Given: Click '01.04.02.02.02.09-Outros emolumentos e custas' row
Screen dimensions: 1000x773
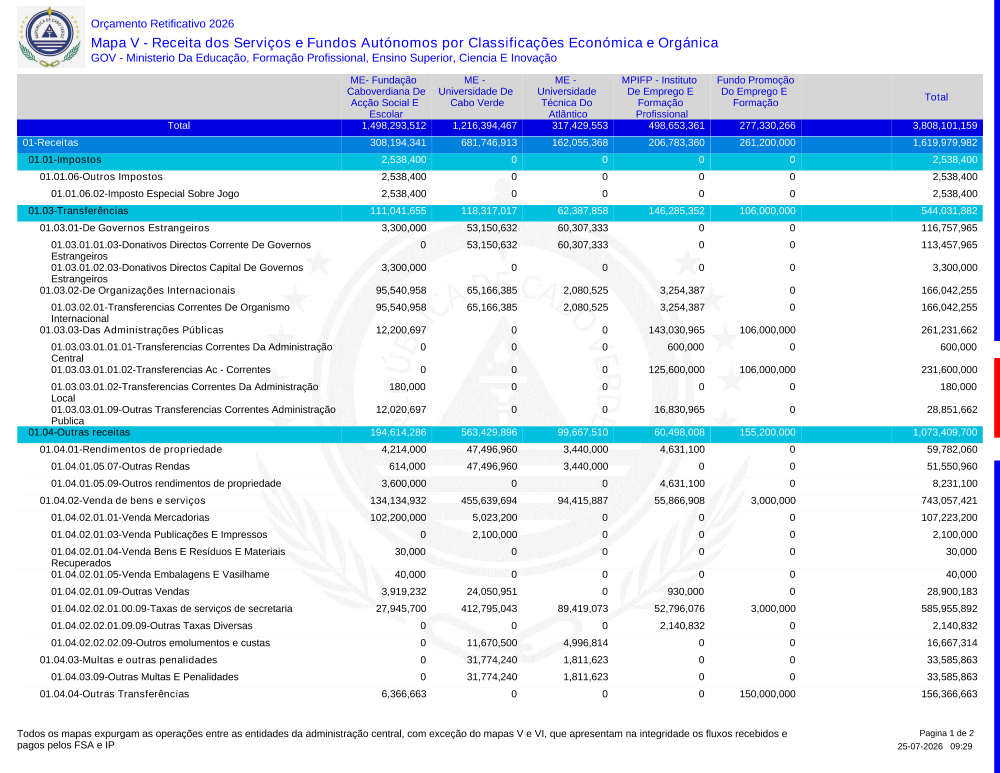Looking at the screenshot, I should pos(499,643).
